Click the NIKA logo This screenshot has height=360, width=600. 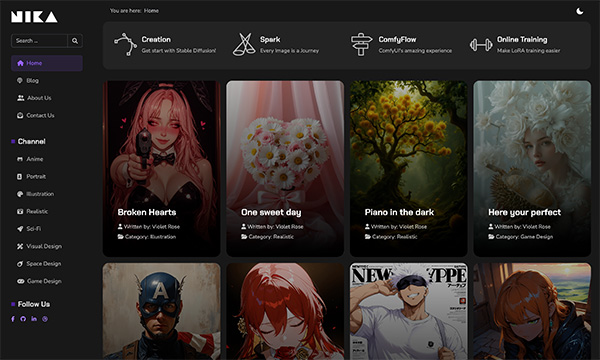click(x=34, y=16)
